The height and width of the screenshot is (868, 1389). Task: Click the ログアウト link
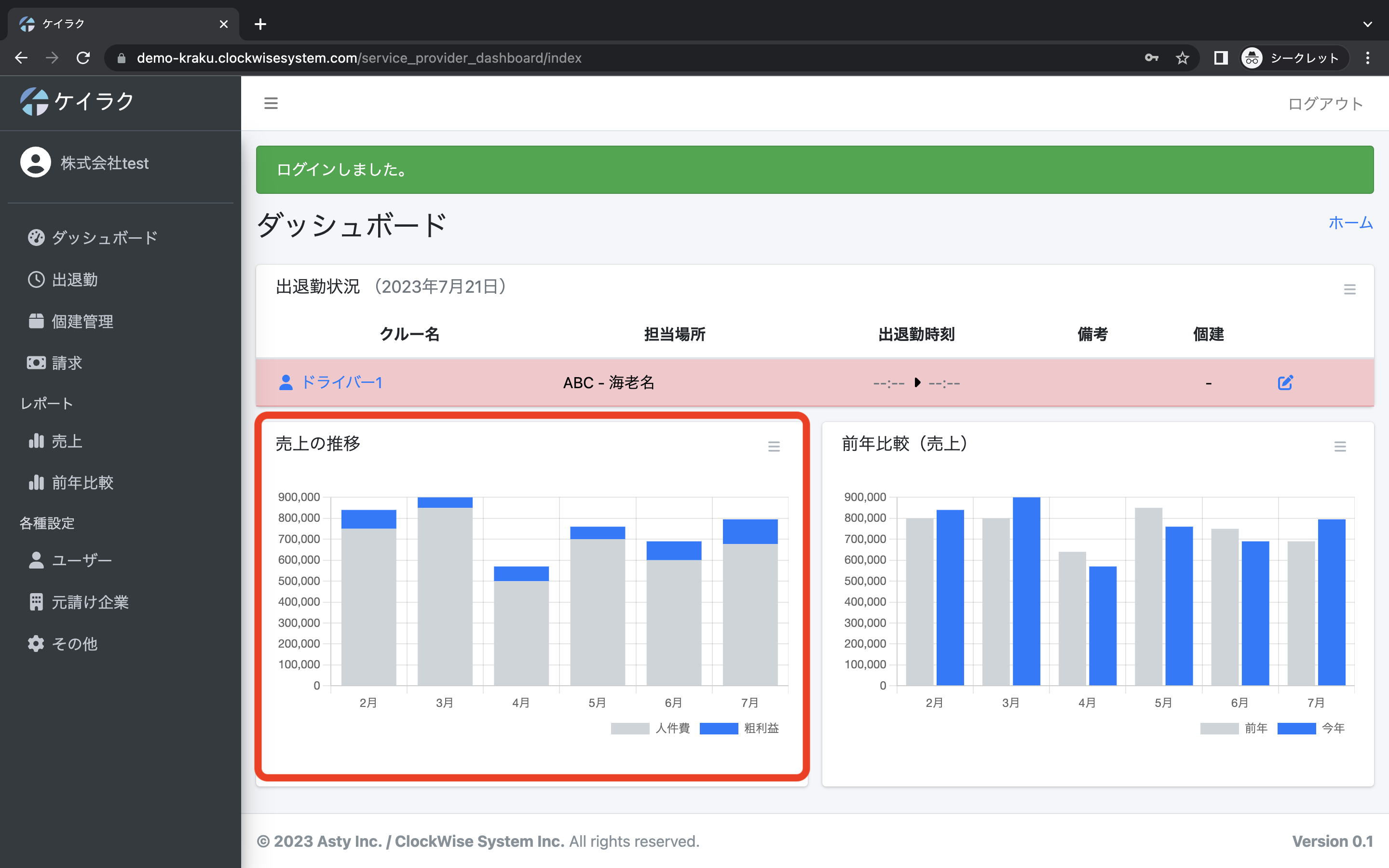point(1325,104)
